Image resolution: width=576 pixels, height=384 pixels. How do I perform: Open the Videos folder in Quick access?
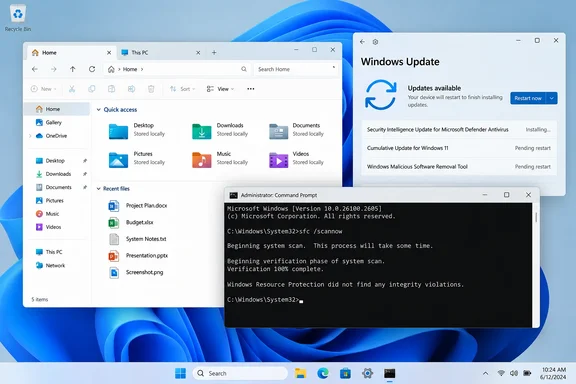pos(296,159)
